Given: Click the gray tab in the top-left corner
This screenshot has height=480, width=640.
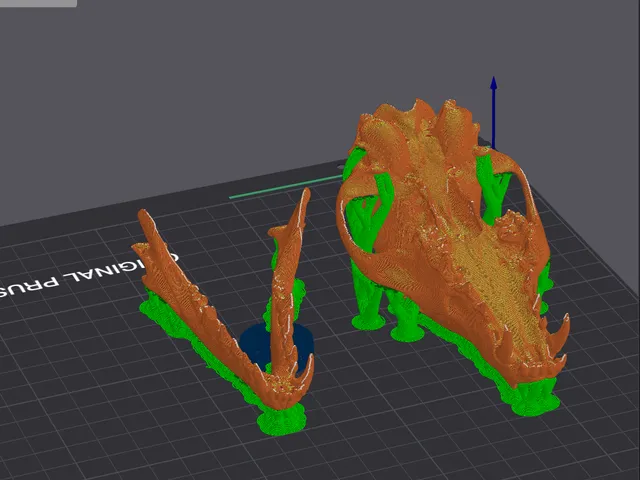Looking at the screenshot, I should [38, 3].
